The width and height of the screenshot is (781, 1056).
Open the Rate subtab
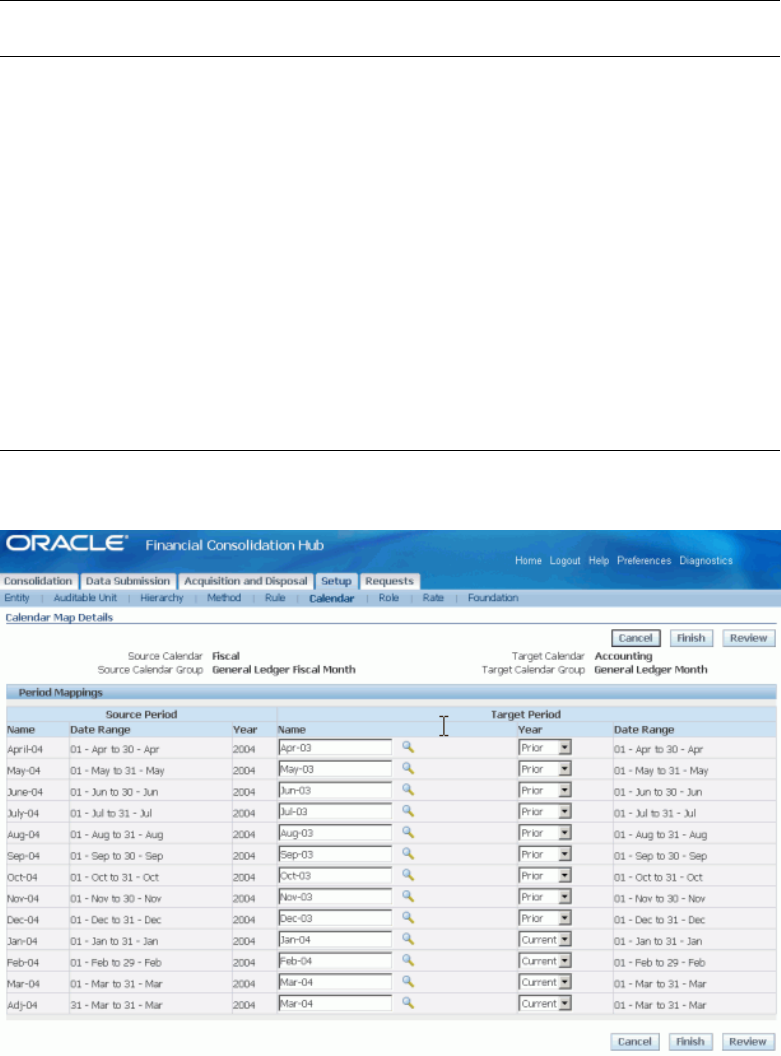(x=433, y=597)
